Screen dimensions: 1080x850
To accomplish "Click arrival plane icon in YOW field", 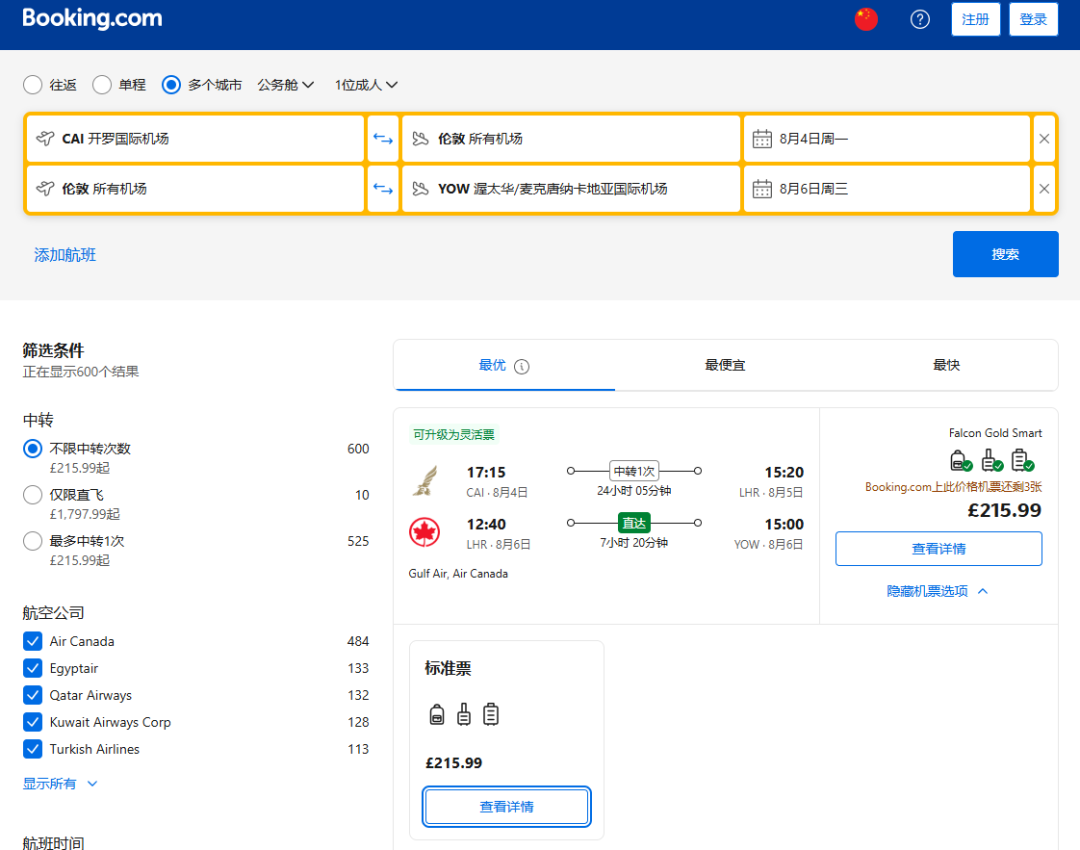I will pyautogui.click(x=420, y=189).
